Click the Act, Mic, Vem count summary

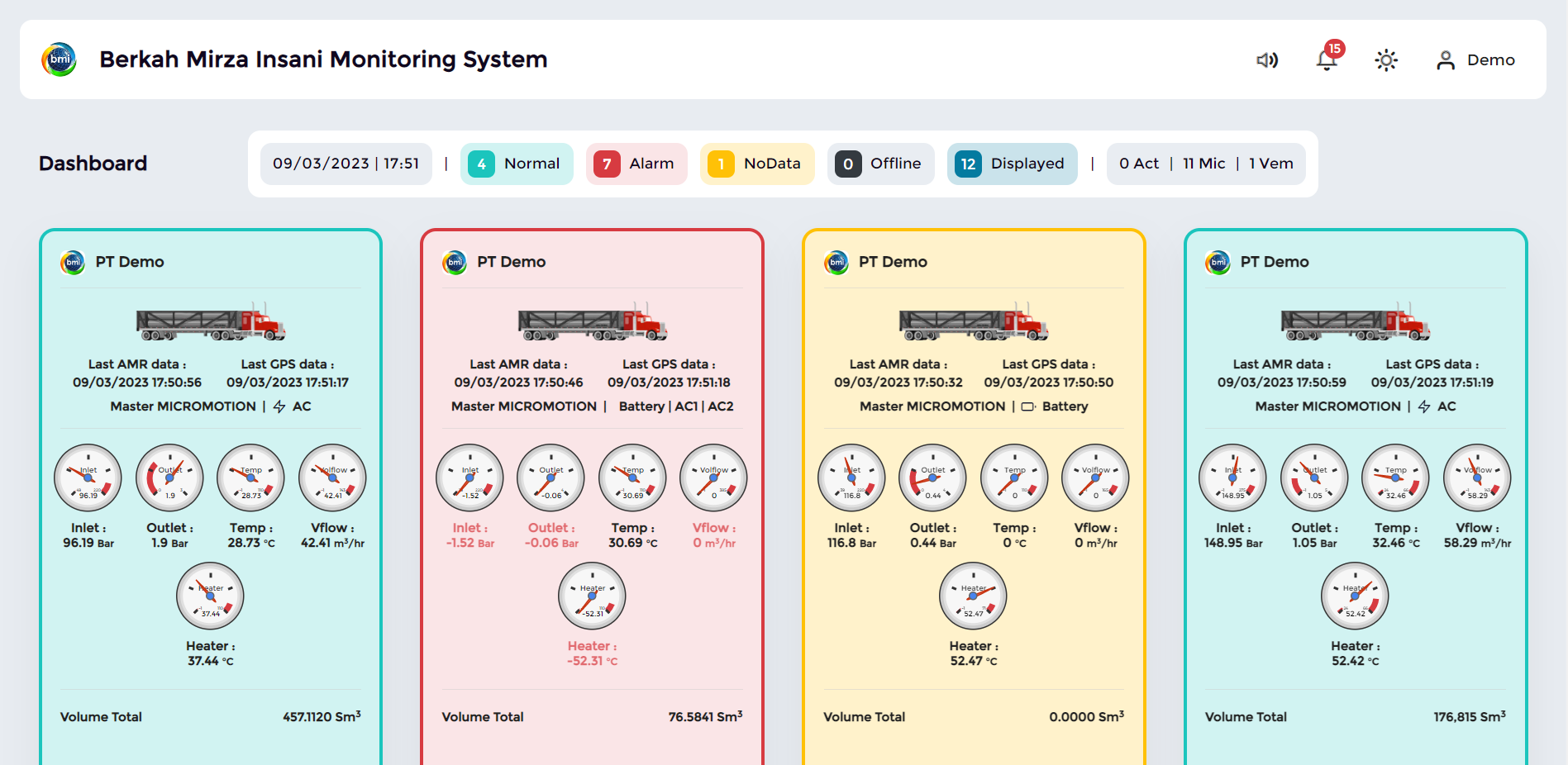pyautogui.click(x=1206, y=164)
